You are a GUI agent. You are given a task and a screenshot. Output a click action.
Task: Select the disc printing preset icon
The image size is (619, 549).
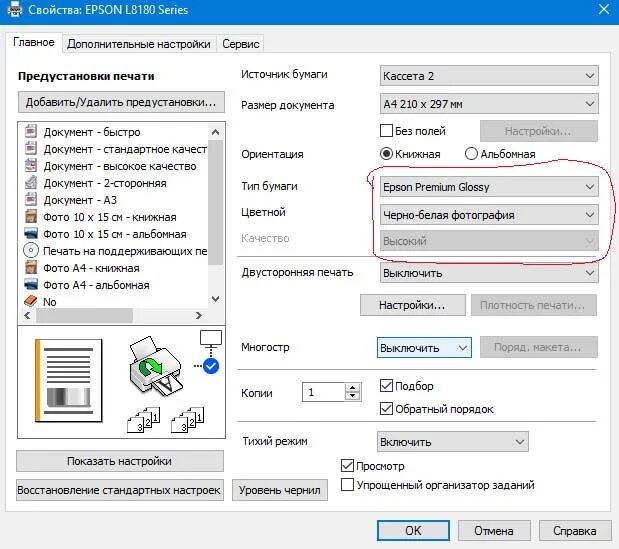click(31, 250)
